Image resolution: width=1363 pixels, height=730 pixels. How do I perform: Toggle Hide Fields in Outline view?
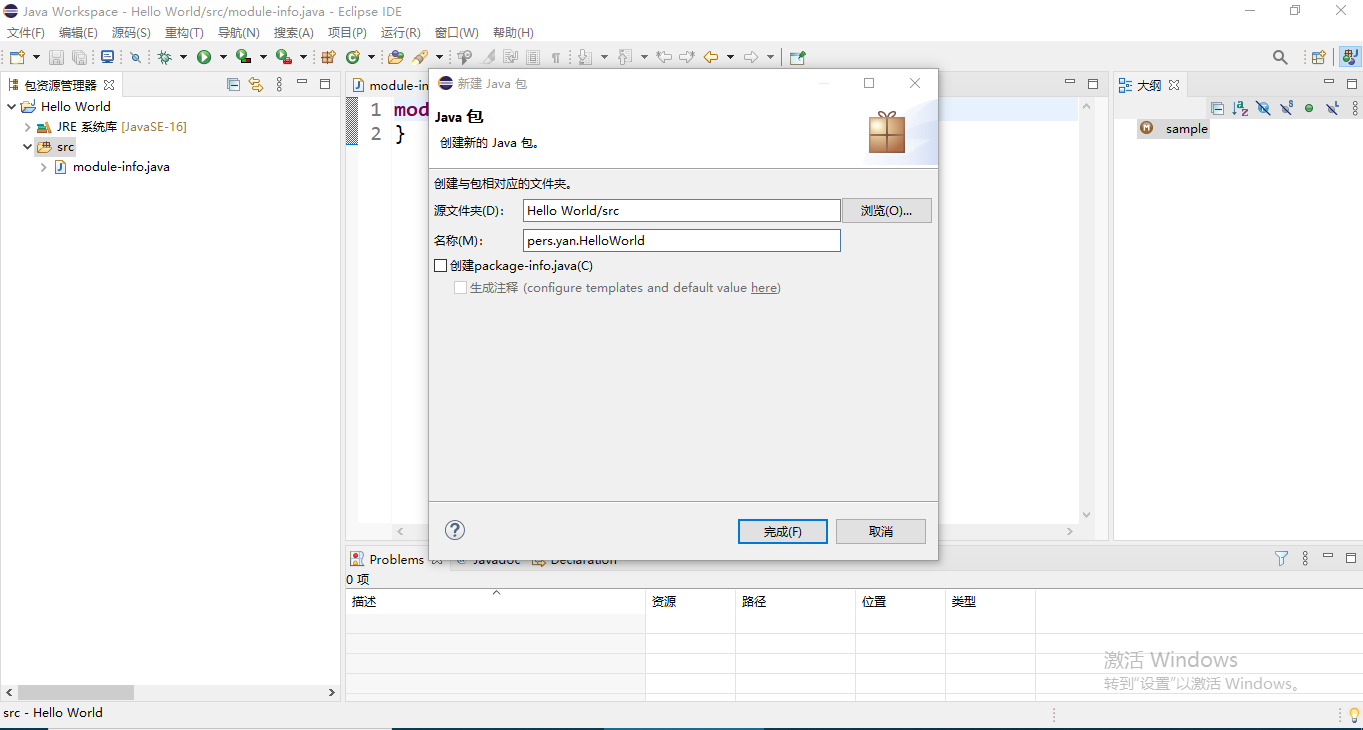tap(1263, 108)
